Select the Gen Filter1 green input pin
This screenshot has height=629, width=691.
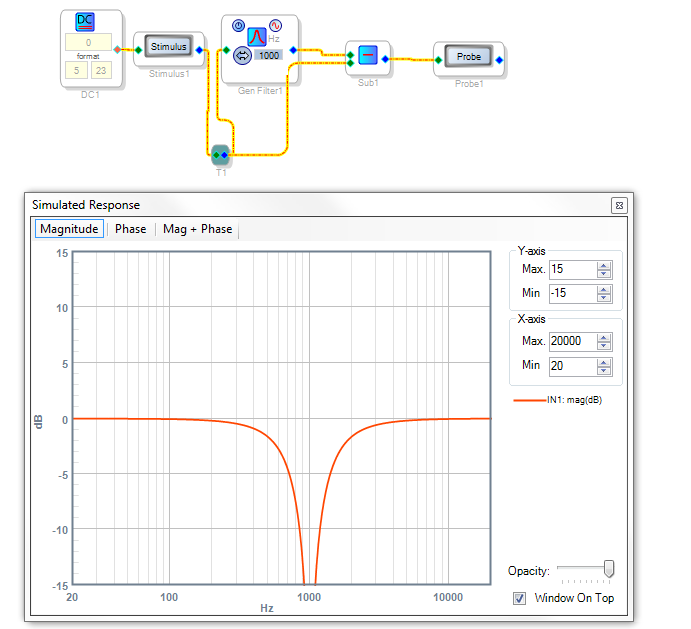click(227, 50)
